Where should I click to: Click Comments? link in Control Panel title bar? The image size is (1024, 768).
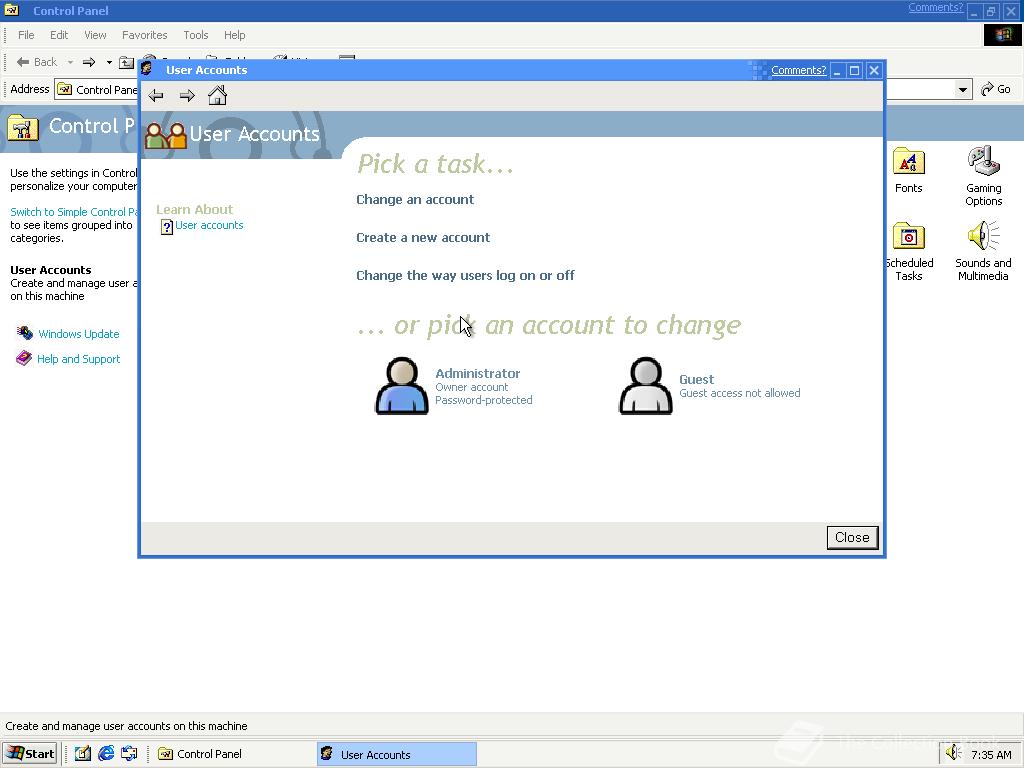(x=935, y=8)
